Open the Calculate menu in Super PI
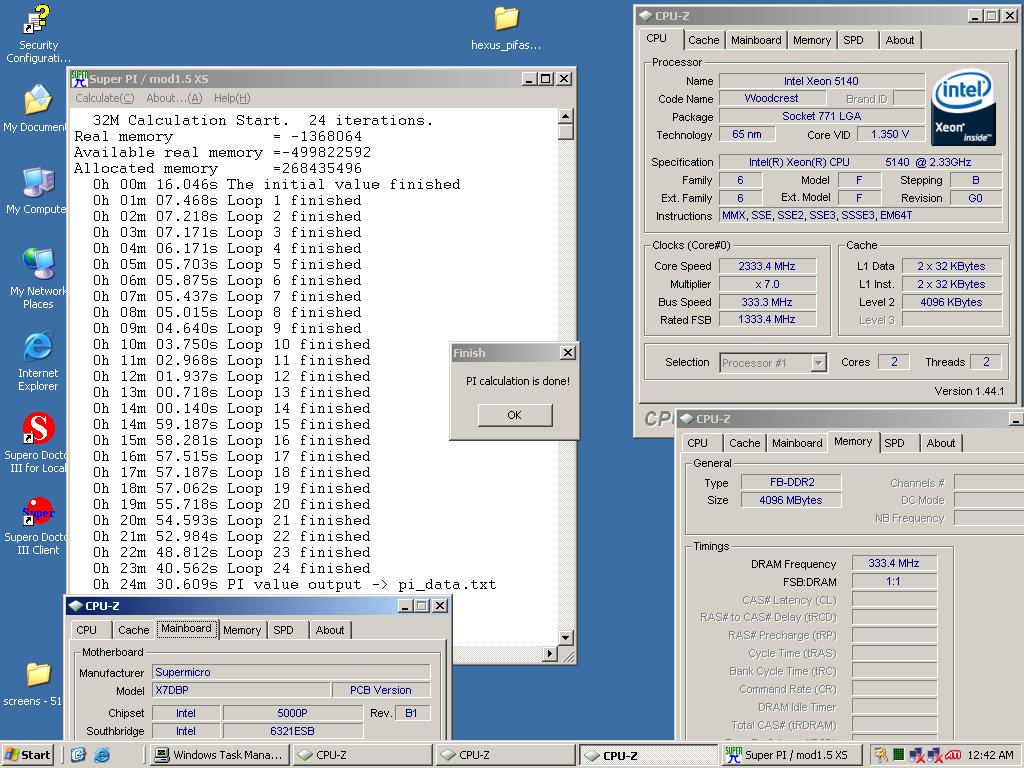The image size is (1024, 768). click(x=104, y=98)
